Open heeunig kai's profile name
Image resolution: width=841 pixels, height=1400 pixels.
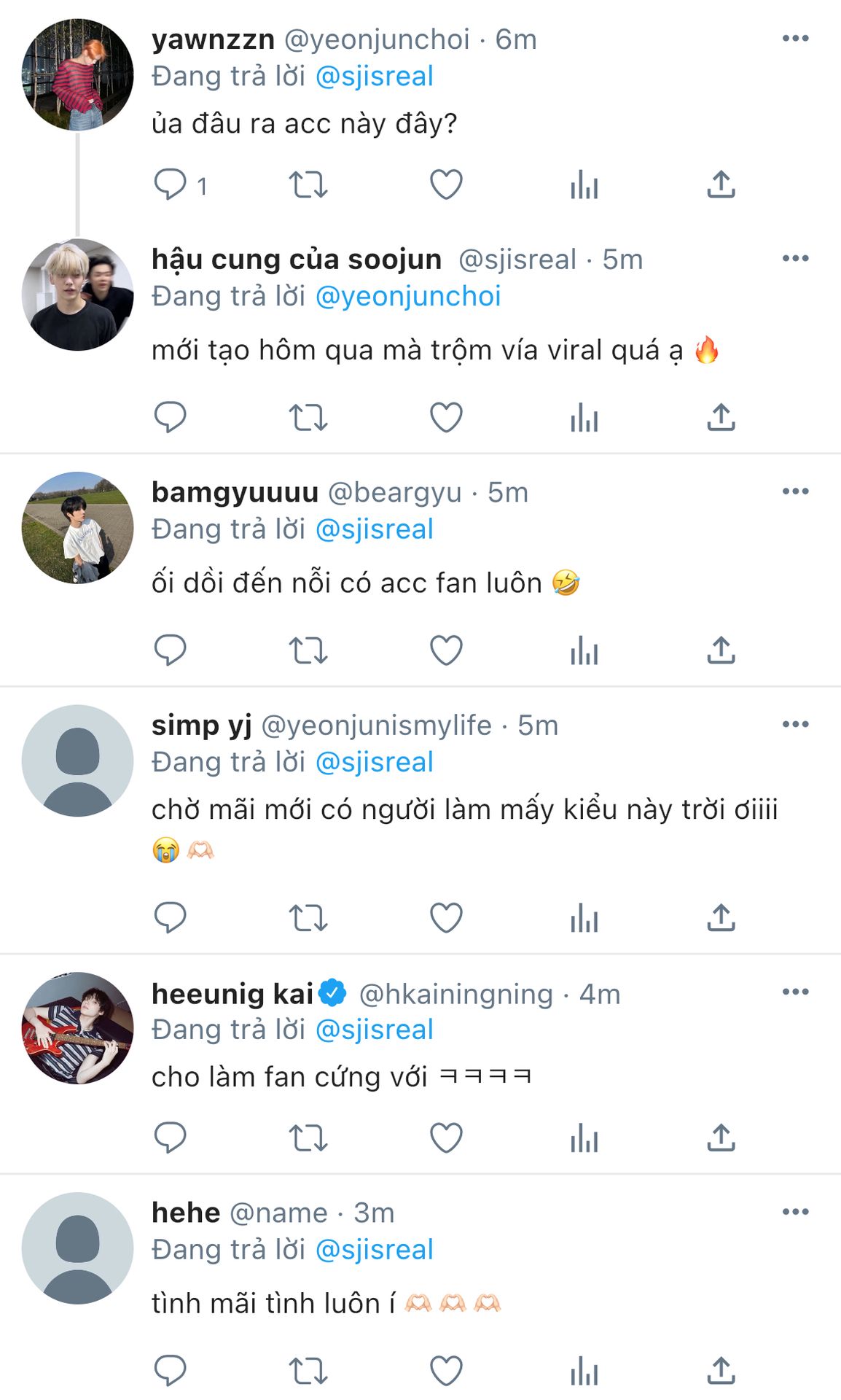[x=232, y=994]
